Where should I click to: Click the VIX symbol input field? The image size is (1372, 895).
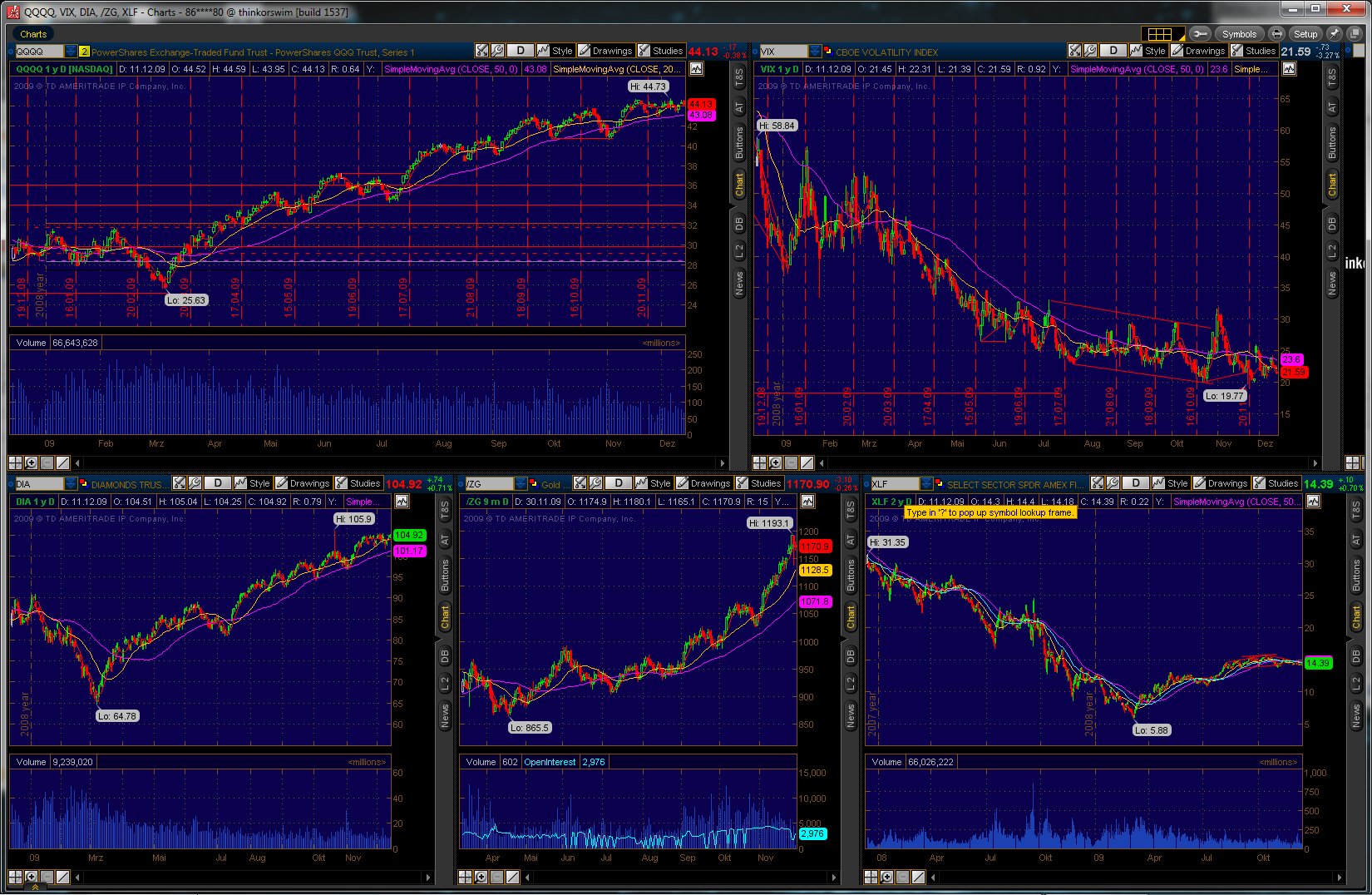pos(782,52)
